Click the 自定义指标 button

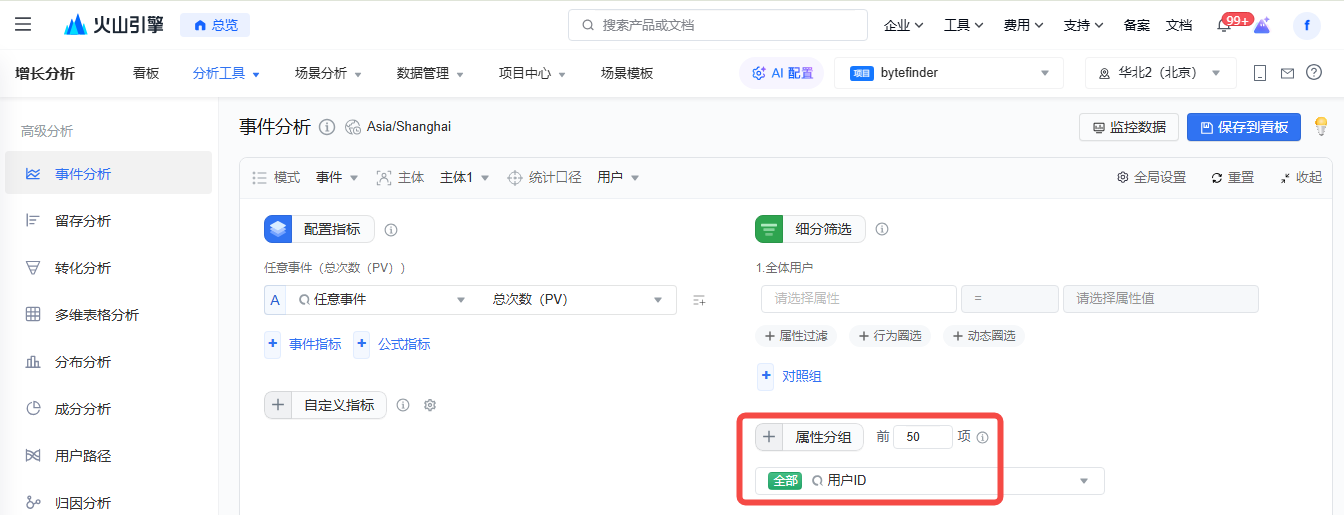coord(325,405)
